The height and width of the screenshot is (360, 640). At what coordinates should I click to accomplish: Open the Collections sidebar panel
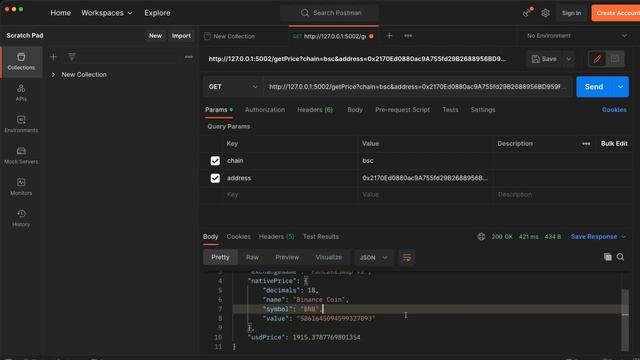click(21, 62)
